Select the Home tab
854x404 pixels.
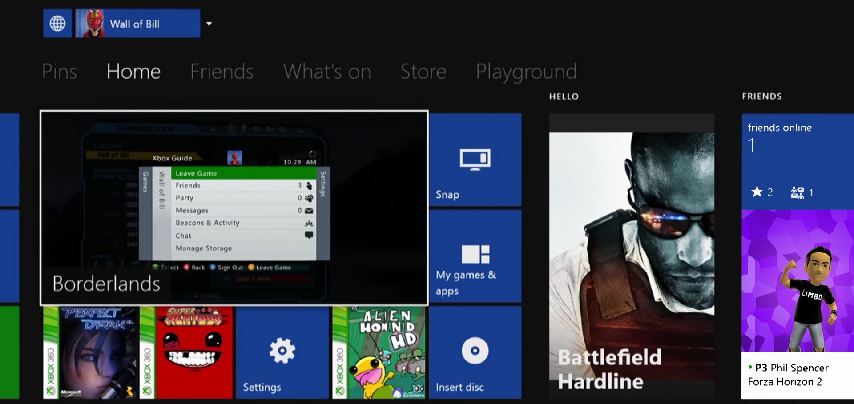pos(133,72)
